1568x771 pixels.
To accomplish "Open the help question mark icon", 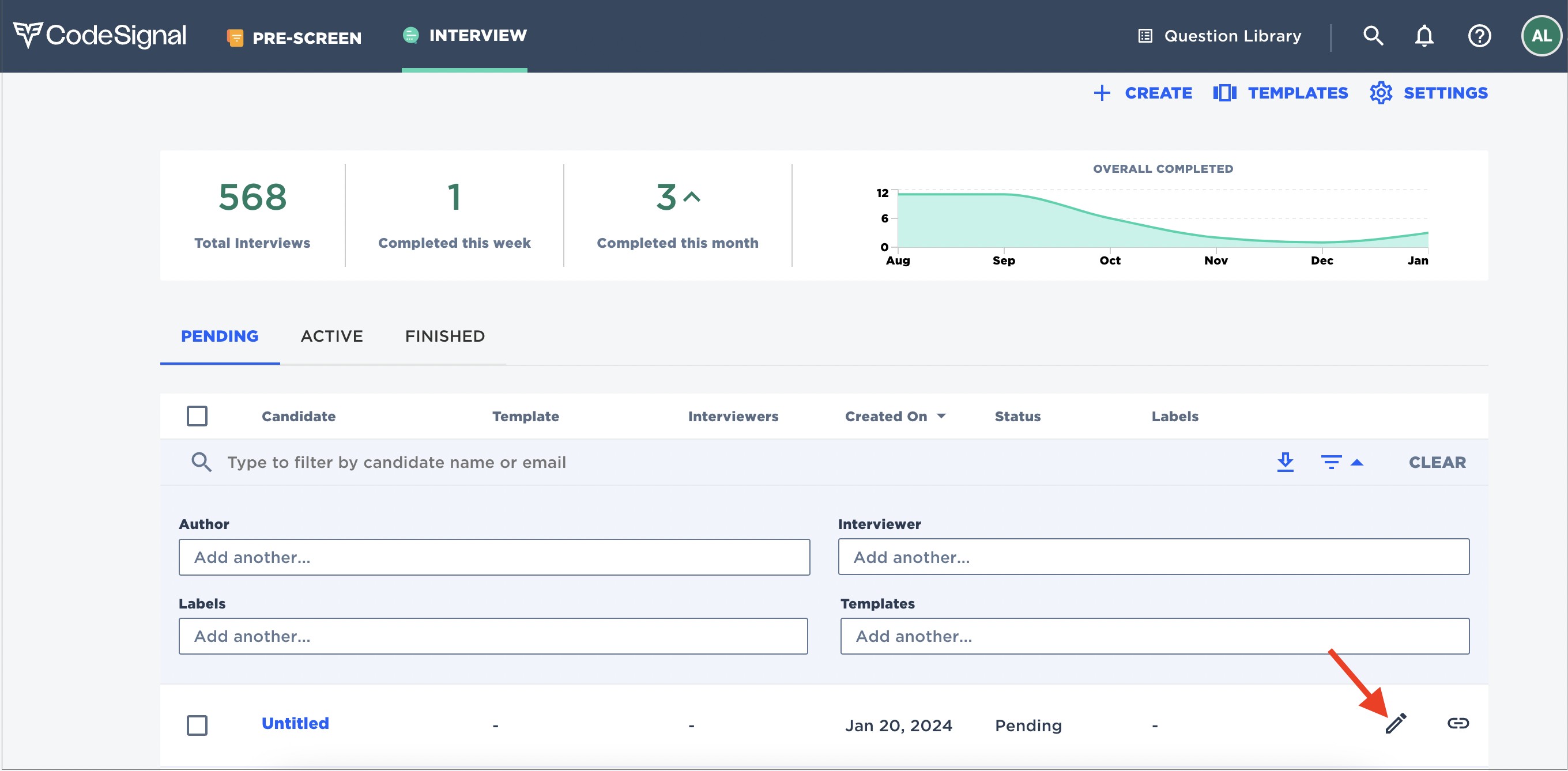I will [x=1479, y=36].
